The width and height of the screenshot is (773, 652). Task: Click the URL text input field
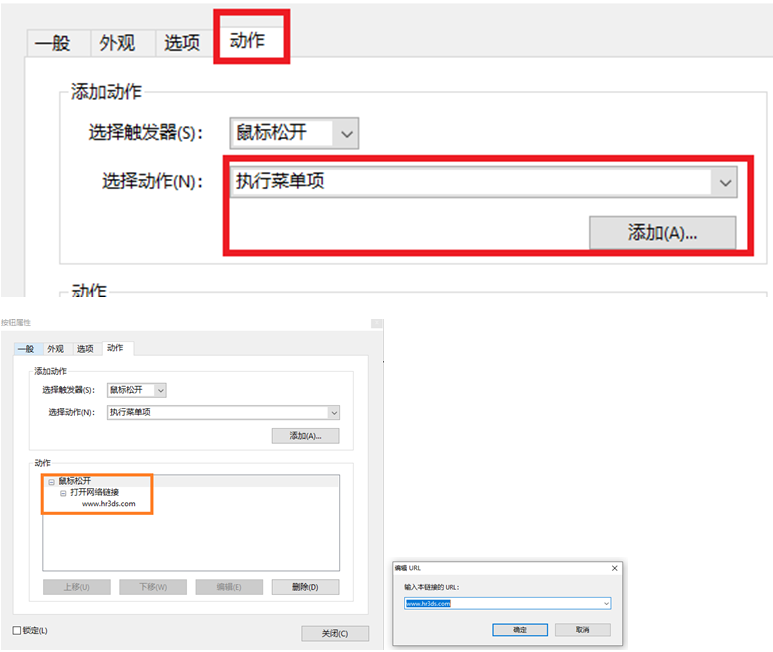coord(500,604)
